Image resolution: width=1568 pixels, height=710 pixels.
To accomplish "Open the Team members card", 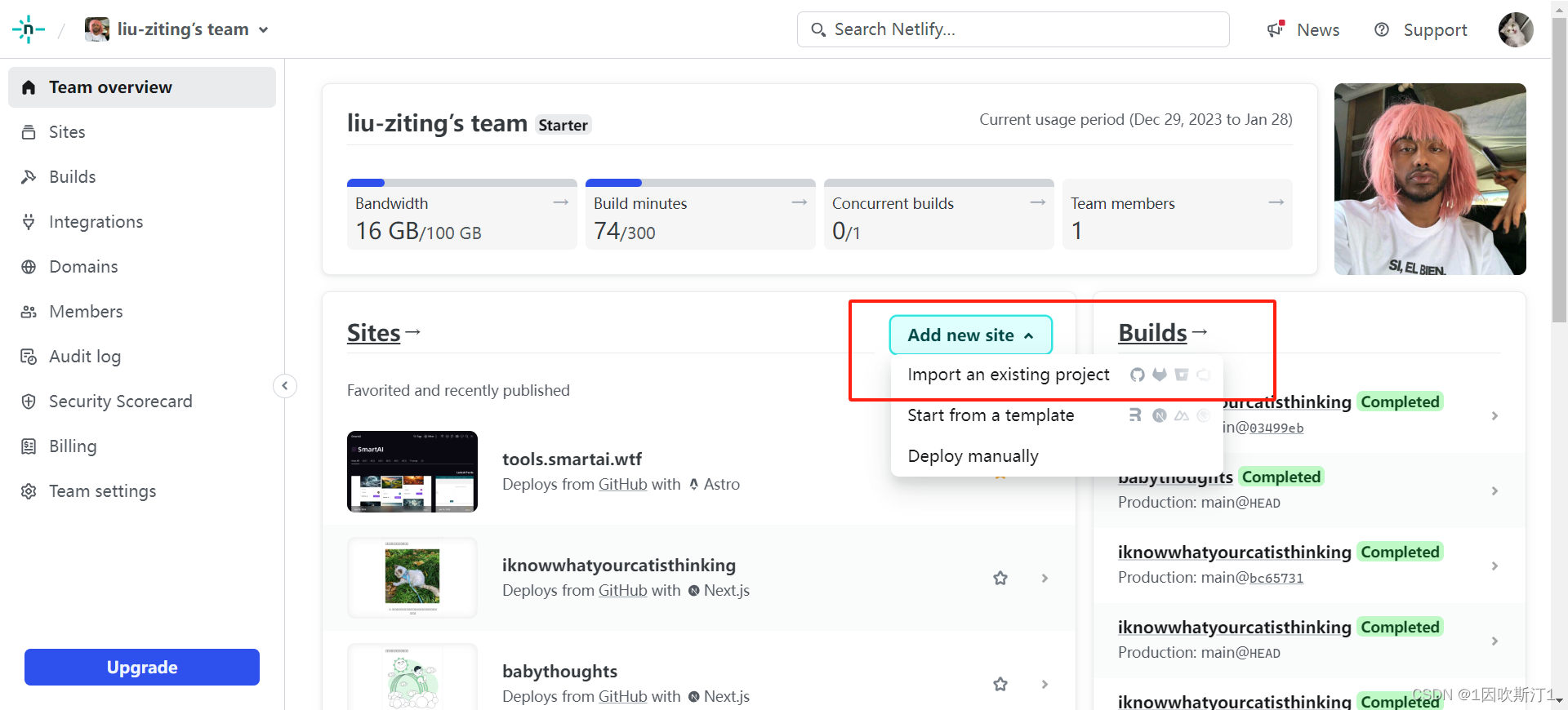I will [x=1178, y=214].
